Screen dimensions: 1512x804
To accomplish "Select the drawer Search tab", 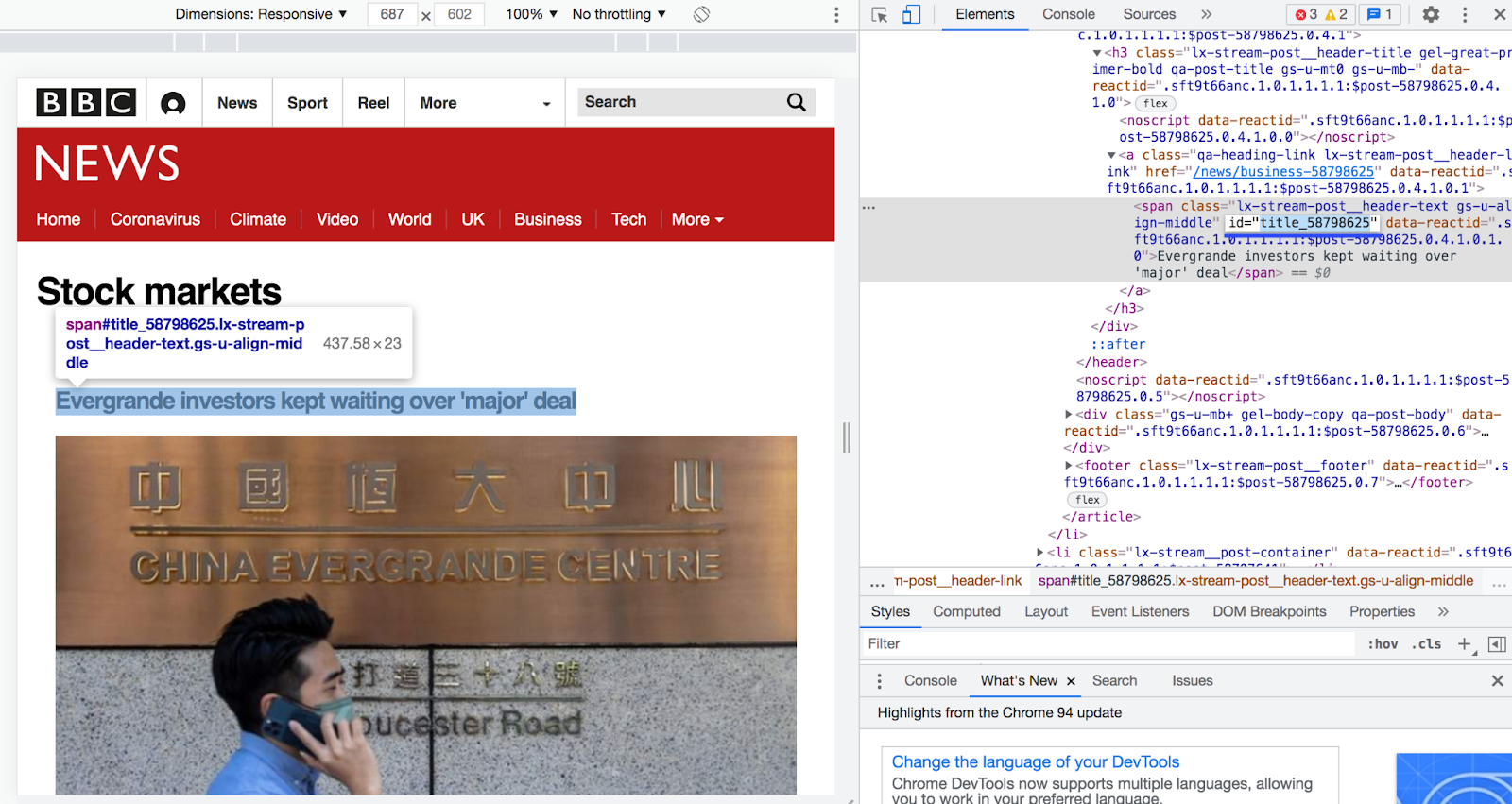I will 1114,680.
